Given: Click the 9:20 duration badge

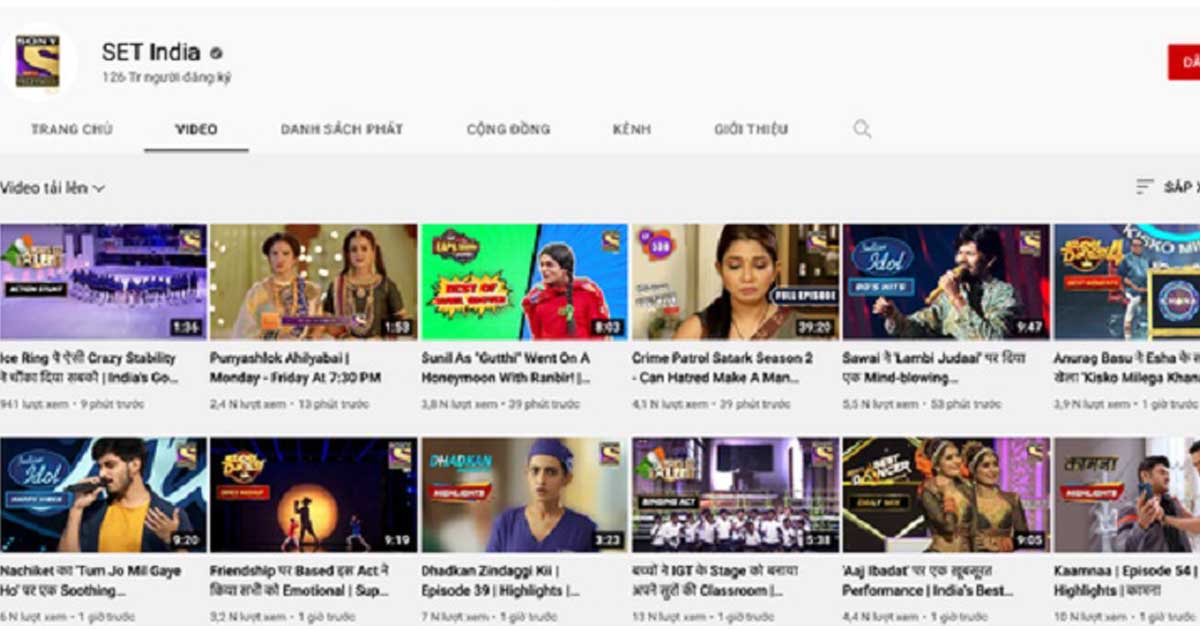Looking at the screenshot, I should pos(186,540).
